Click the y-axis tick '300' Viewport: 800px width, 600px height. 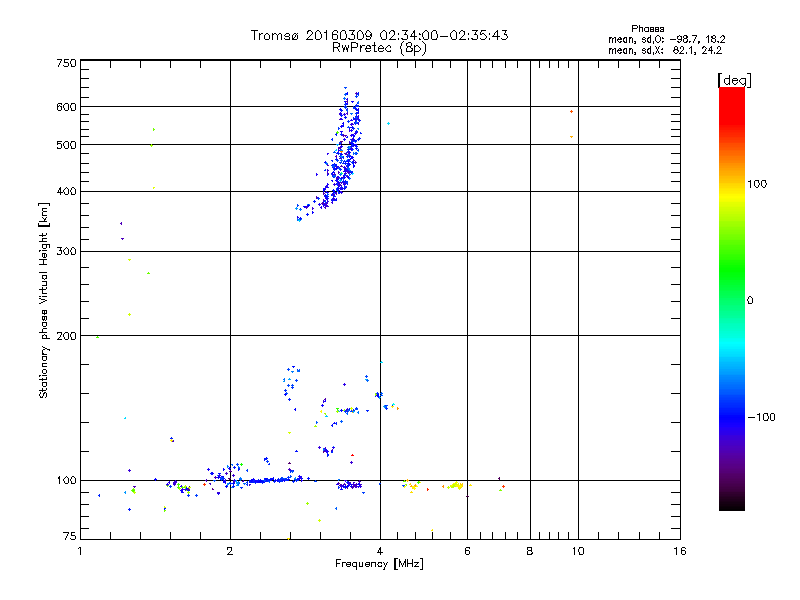[x=66, y=251]
